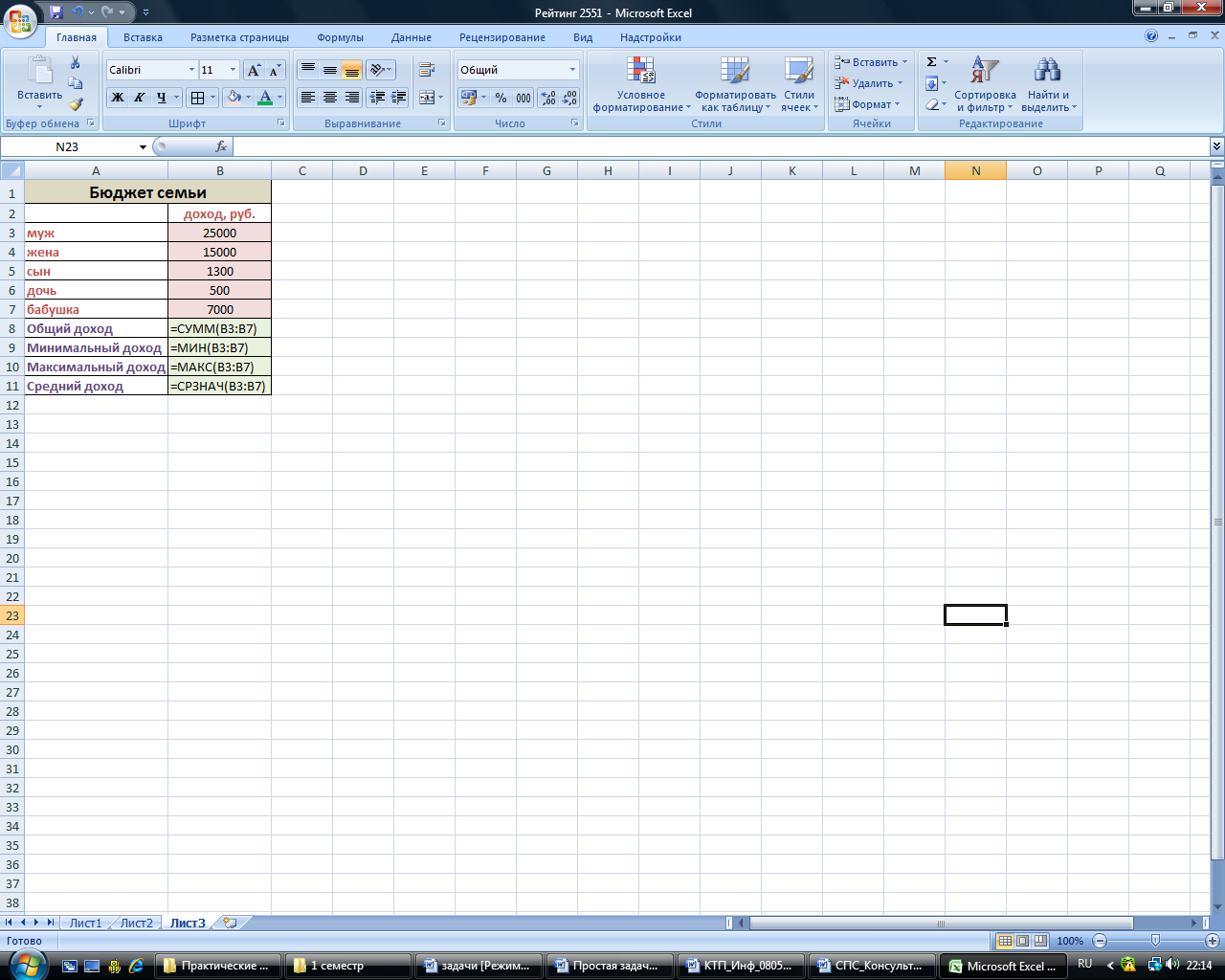This screenshot has height=980, width=1225.
Task: Switch to Рецензирование tab
Action: pyautogui.click(x=502, y=37)
